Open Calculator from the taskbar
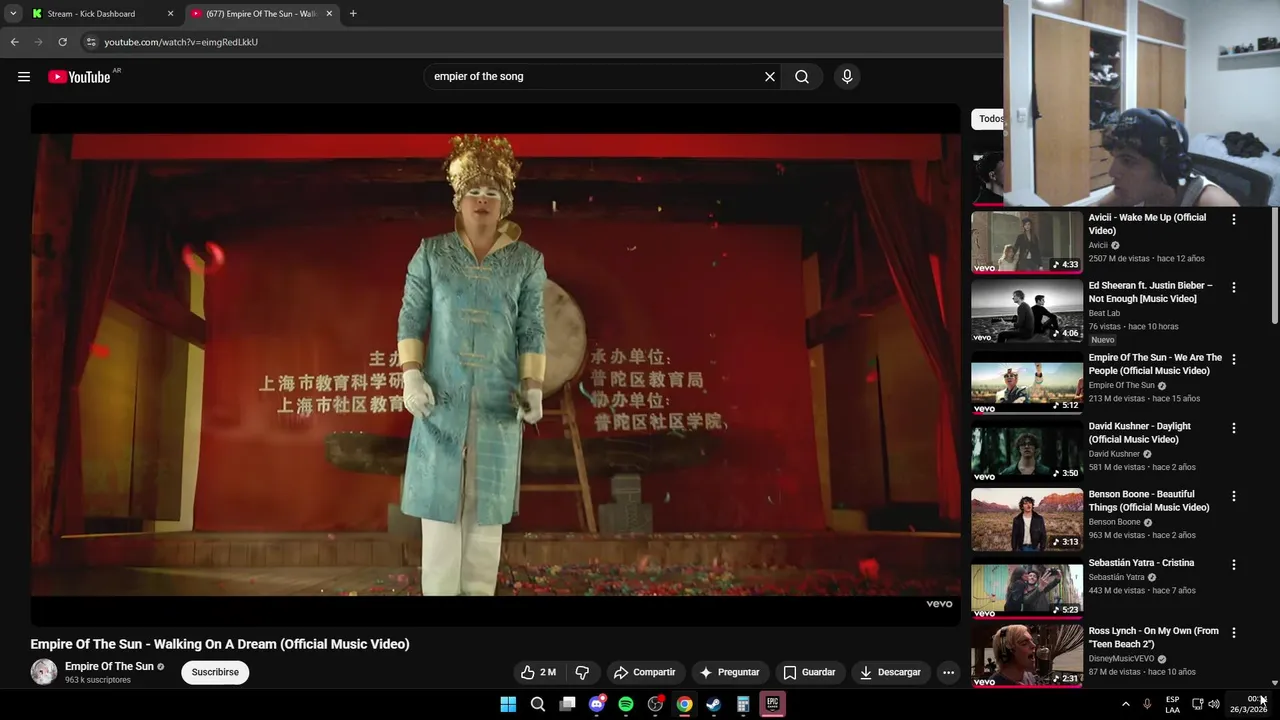Image resolution: width=1280 pixels, height=720 pixels. [x=743, y=704]
